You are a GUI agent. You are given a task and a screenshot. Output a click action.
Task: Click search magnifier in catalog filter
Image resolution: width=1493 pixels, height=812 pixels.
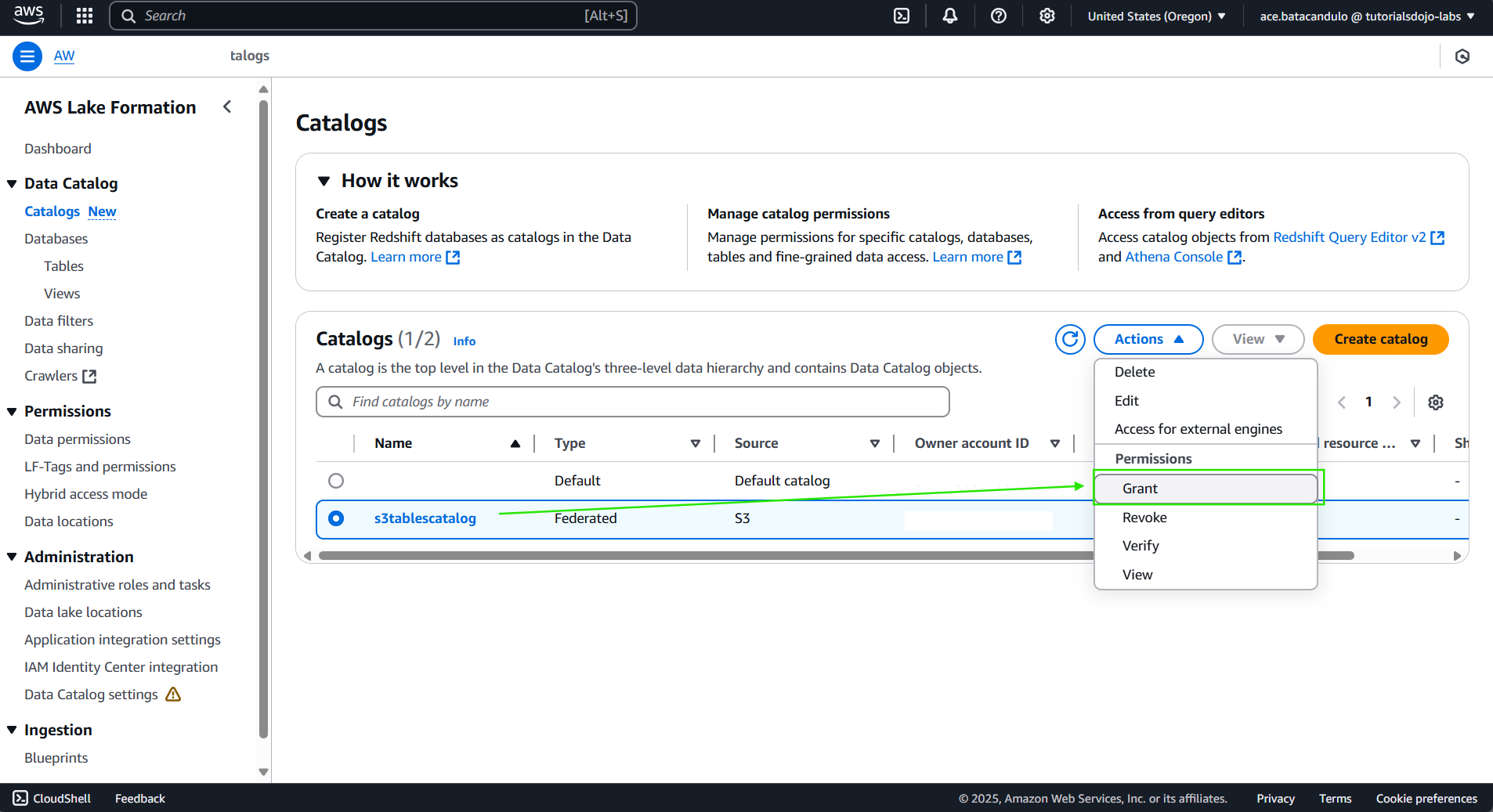coord(335,402)
